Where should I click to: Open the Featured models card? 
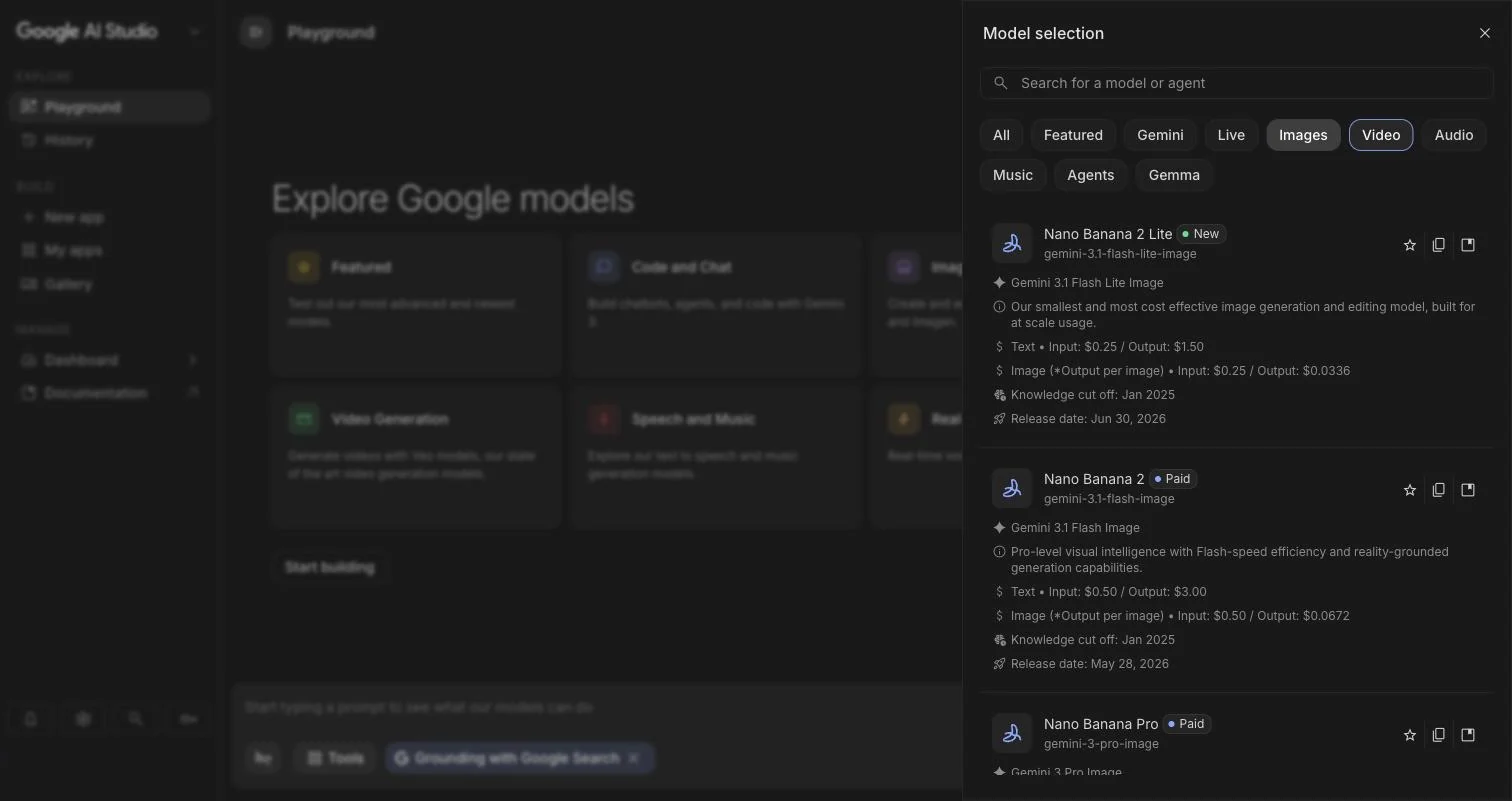[x=416, y=305]
